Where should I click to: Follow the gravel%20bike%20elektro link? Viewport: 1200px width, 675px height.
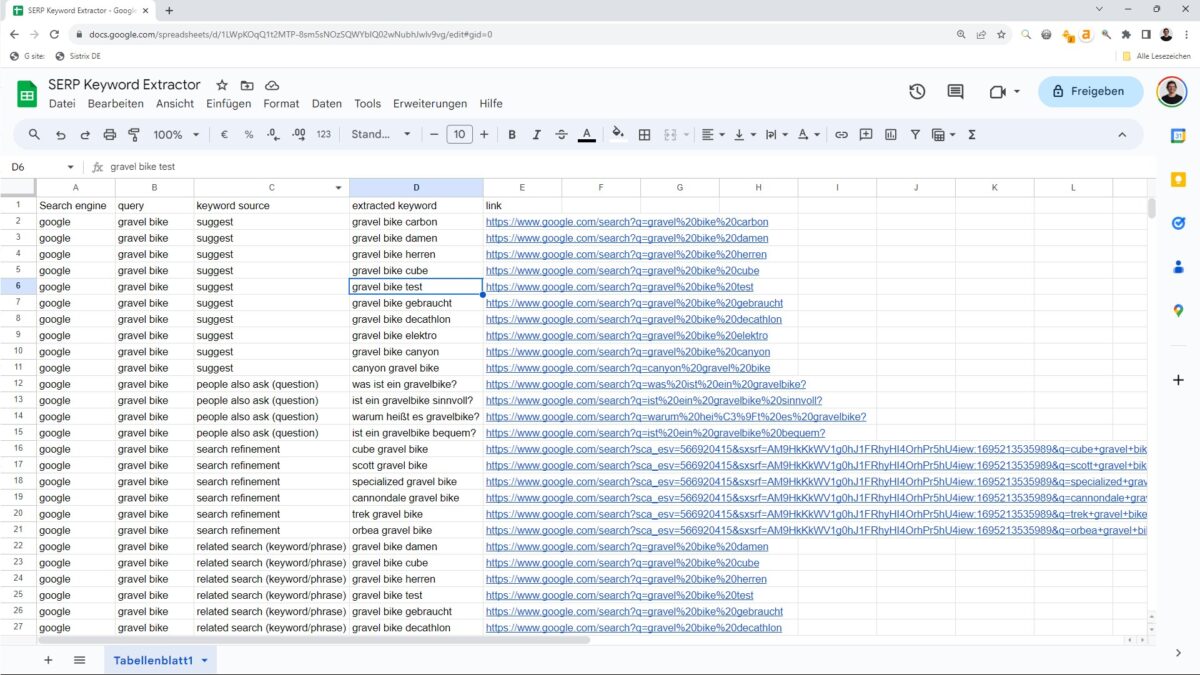pos(627,336)
